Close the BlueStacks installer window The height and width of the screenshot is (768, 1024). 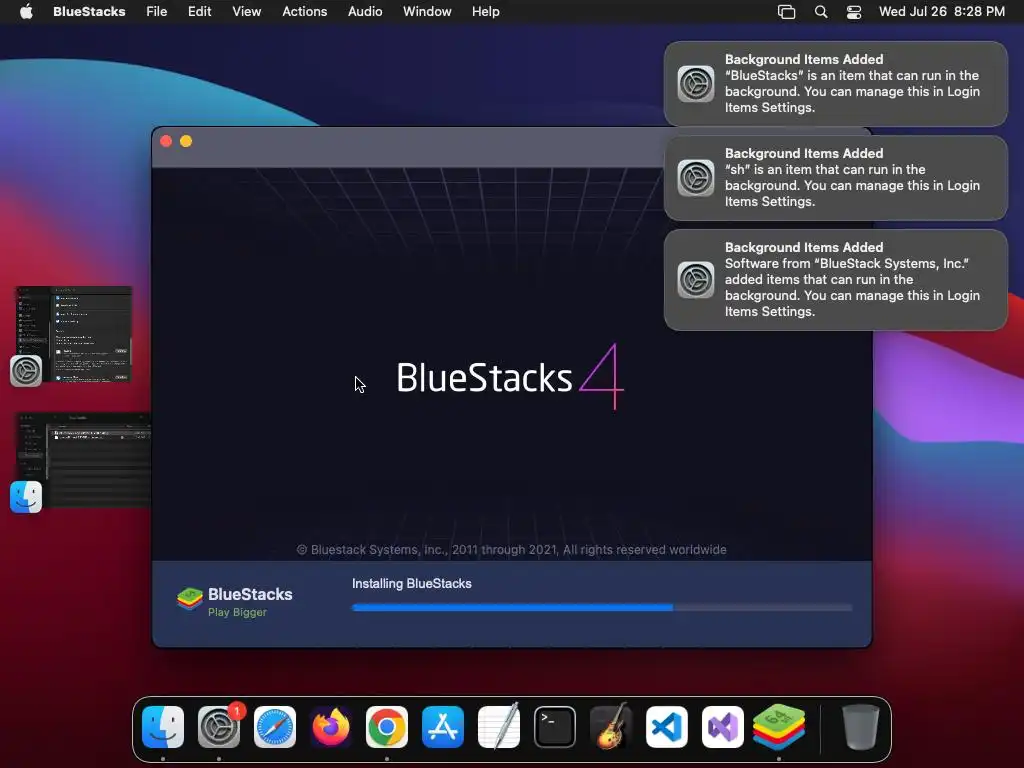click(166, 141)
